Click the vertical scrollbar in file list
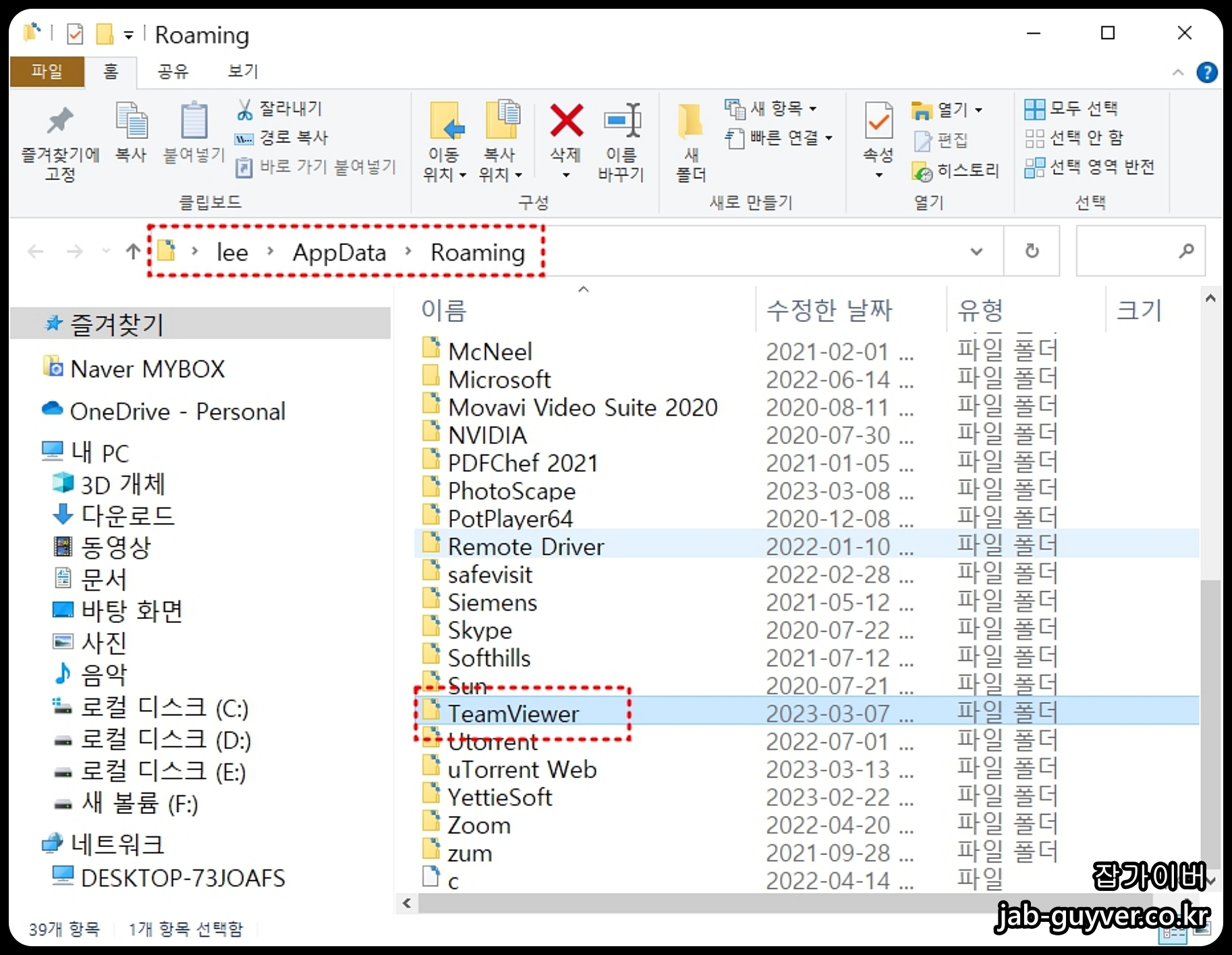The height and width of the screenshot is (955, 1232). coord(1210,724)
